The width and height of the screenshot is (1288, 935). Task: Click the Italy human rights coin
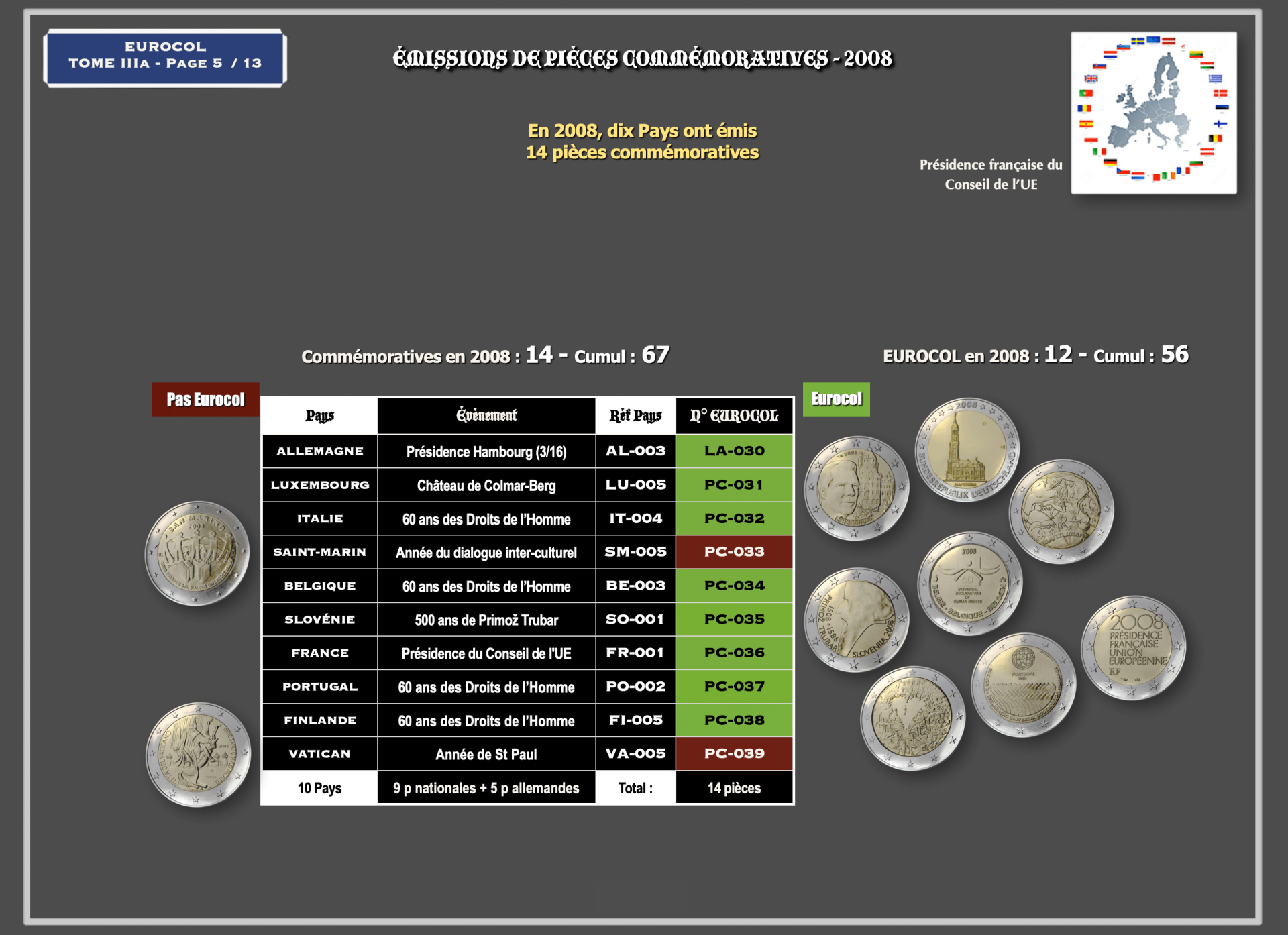[x=1061, y=511]
